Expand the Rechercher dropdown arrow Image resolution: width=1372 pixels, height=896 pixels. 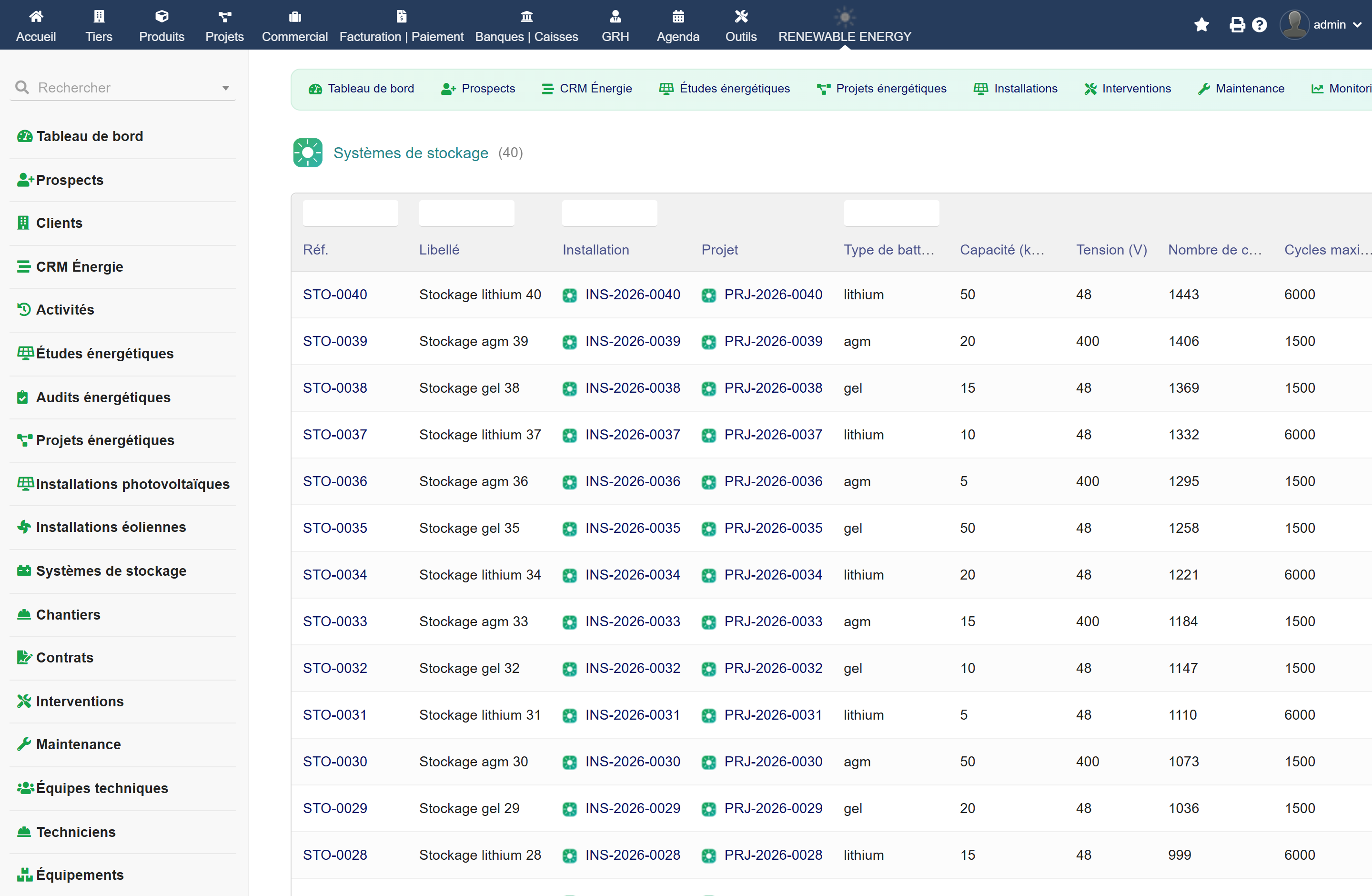[x=225, y=88]
